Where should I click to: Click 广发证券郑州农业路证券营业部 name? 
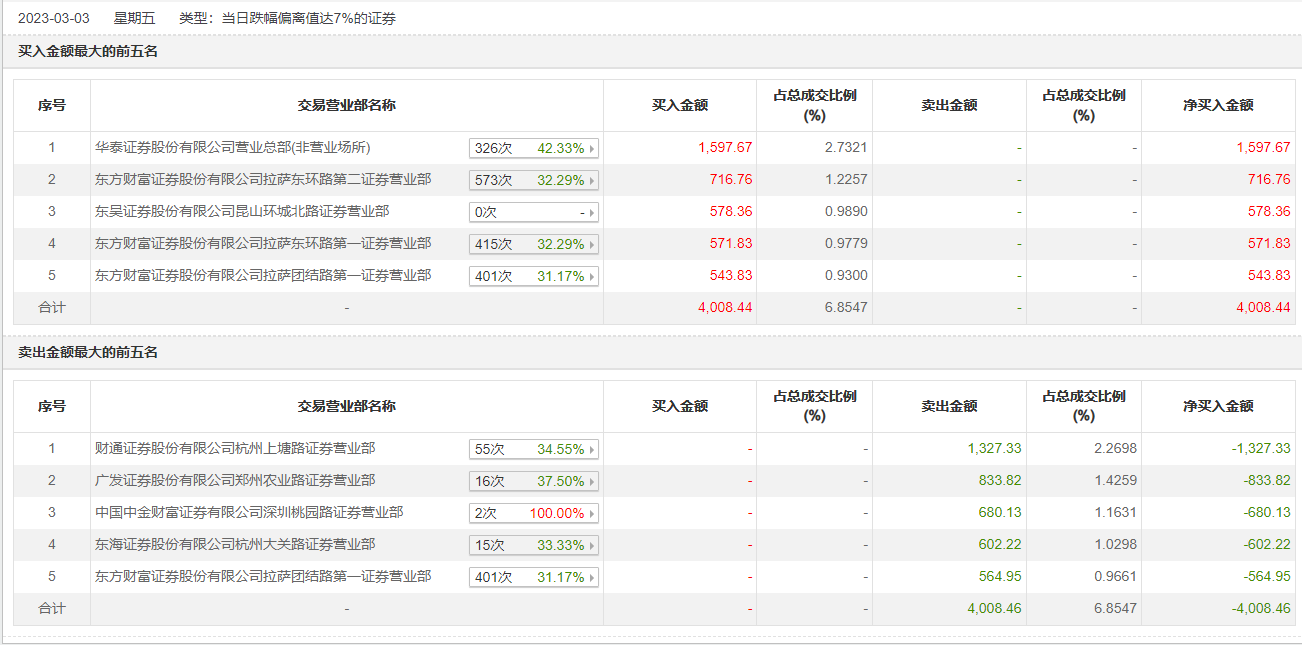click(x=235, y=481)
